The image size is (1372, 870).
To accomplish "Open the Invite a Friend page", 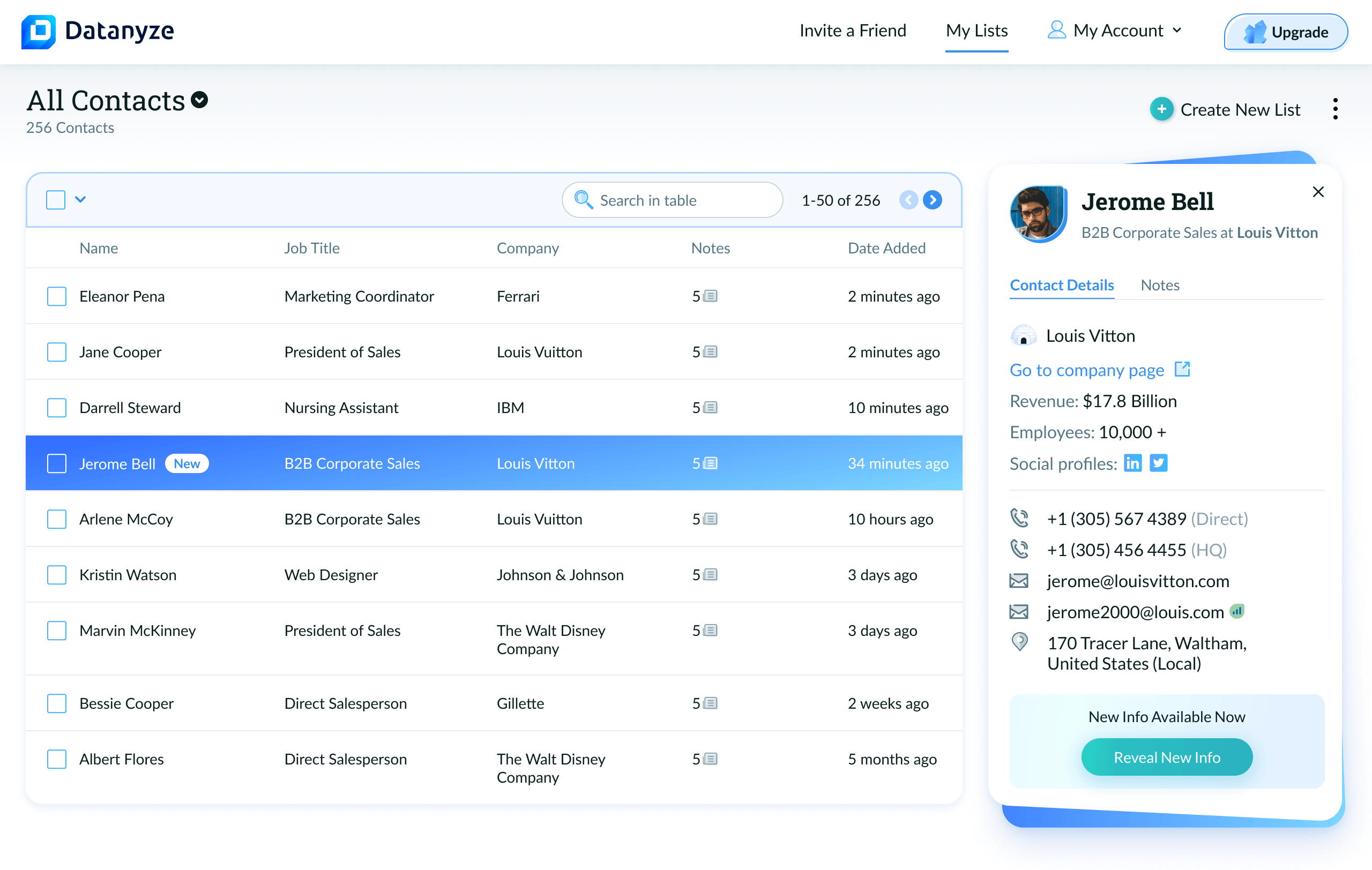I will [x=853, y=30].
